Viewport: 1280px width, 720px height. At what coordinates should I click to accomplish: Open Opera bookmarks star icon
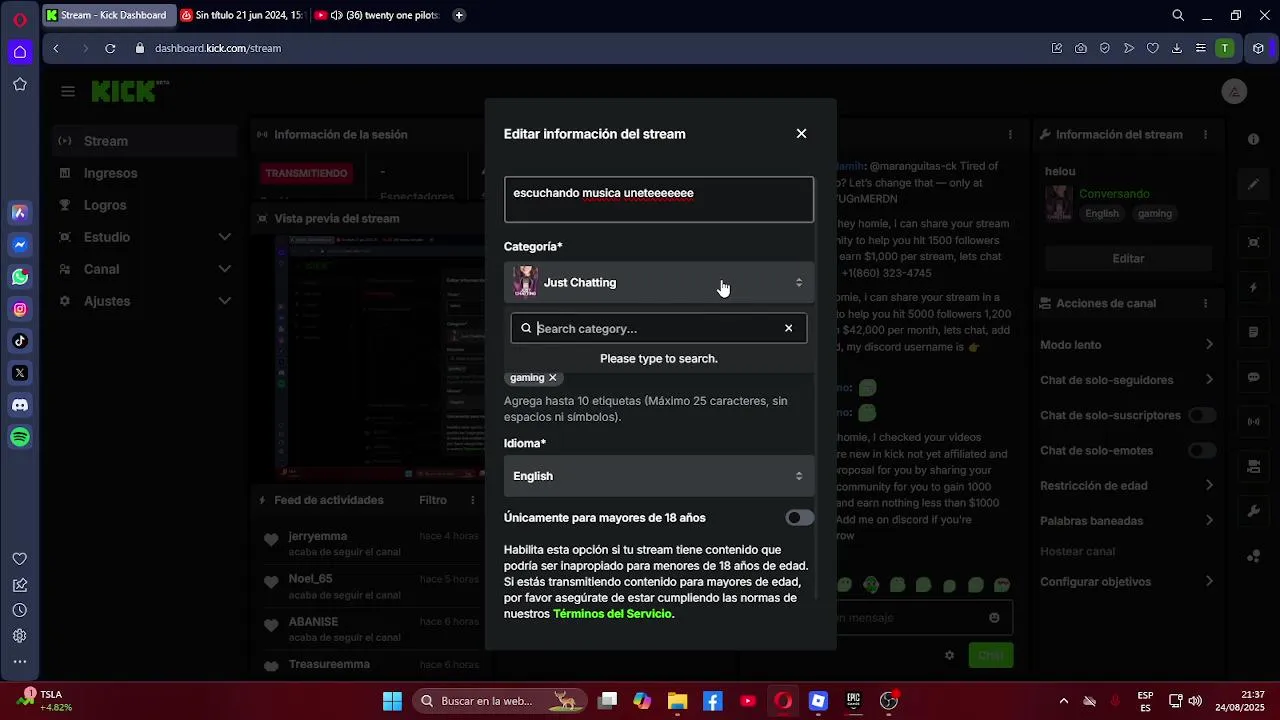pos(20,84)
